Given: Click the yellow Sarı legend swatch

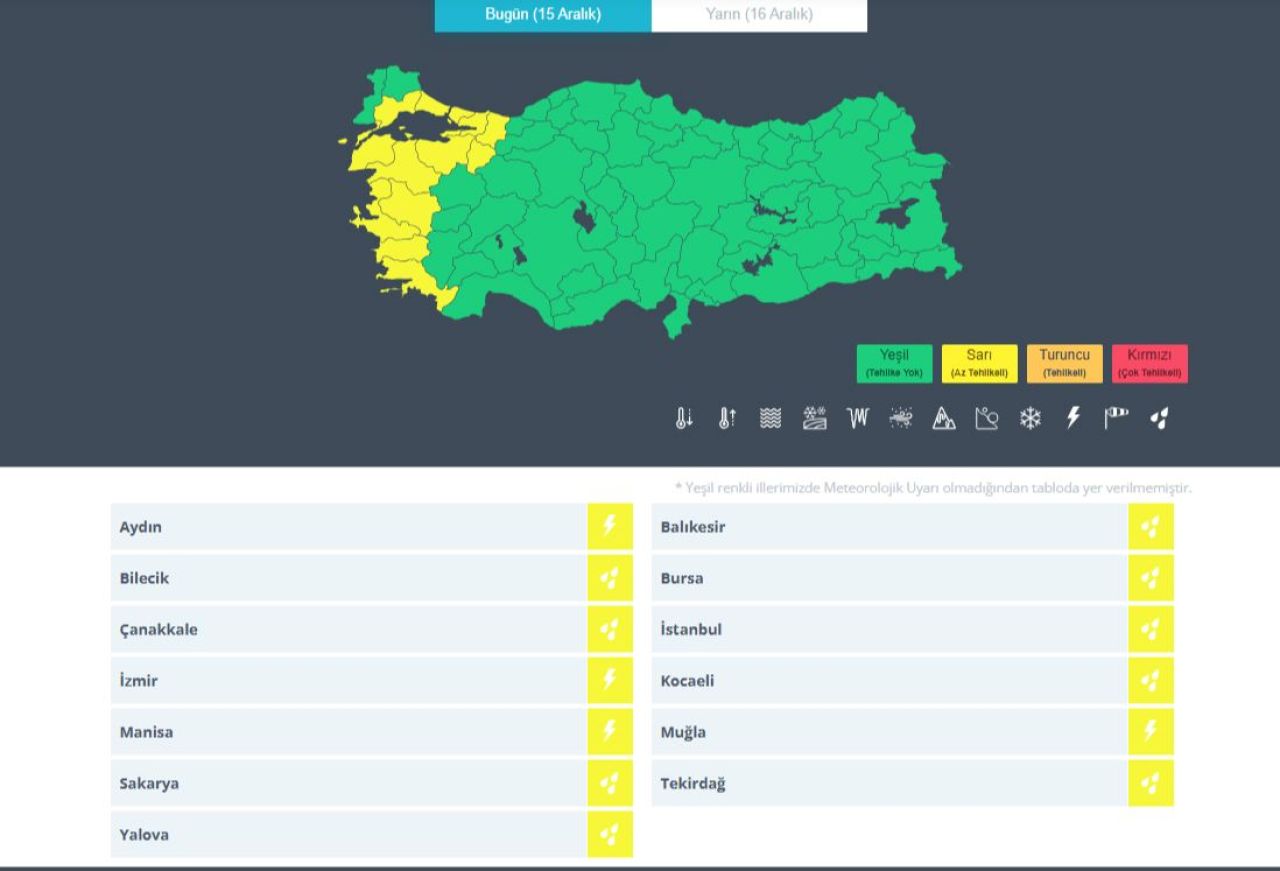Looking at the screenshot, I should [979, 364].
